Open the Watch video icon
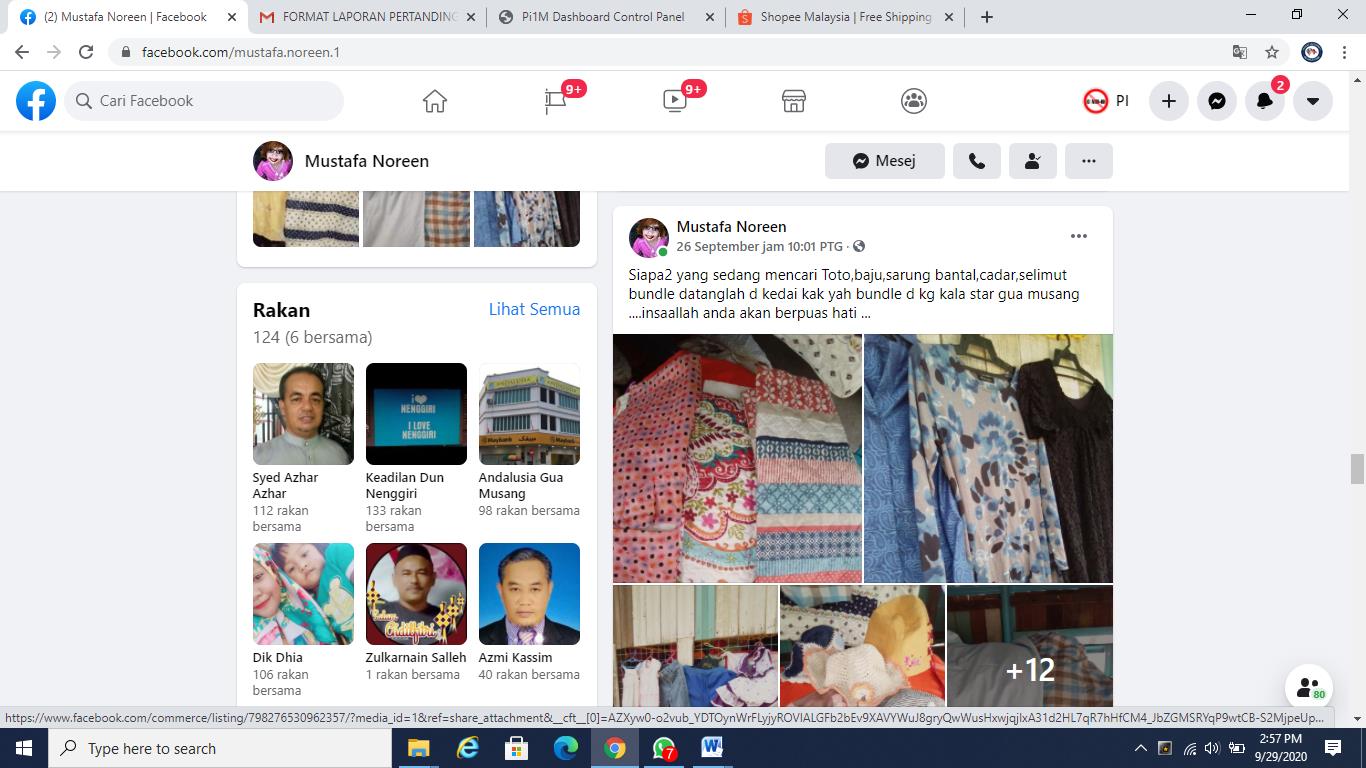1366x768 pixels. [x=675, y=101]
